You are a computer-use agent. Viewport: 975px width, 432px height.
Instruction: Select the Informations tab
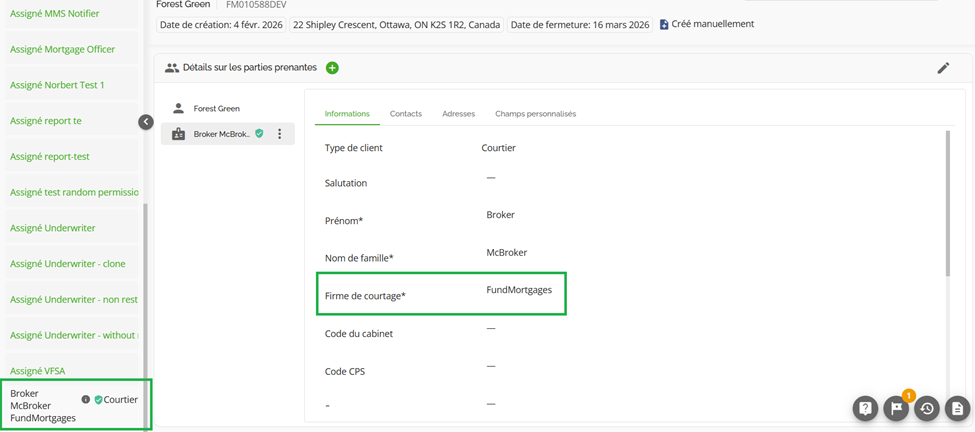pyautogui.click(x=347, y=114)
